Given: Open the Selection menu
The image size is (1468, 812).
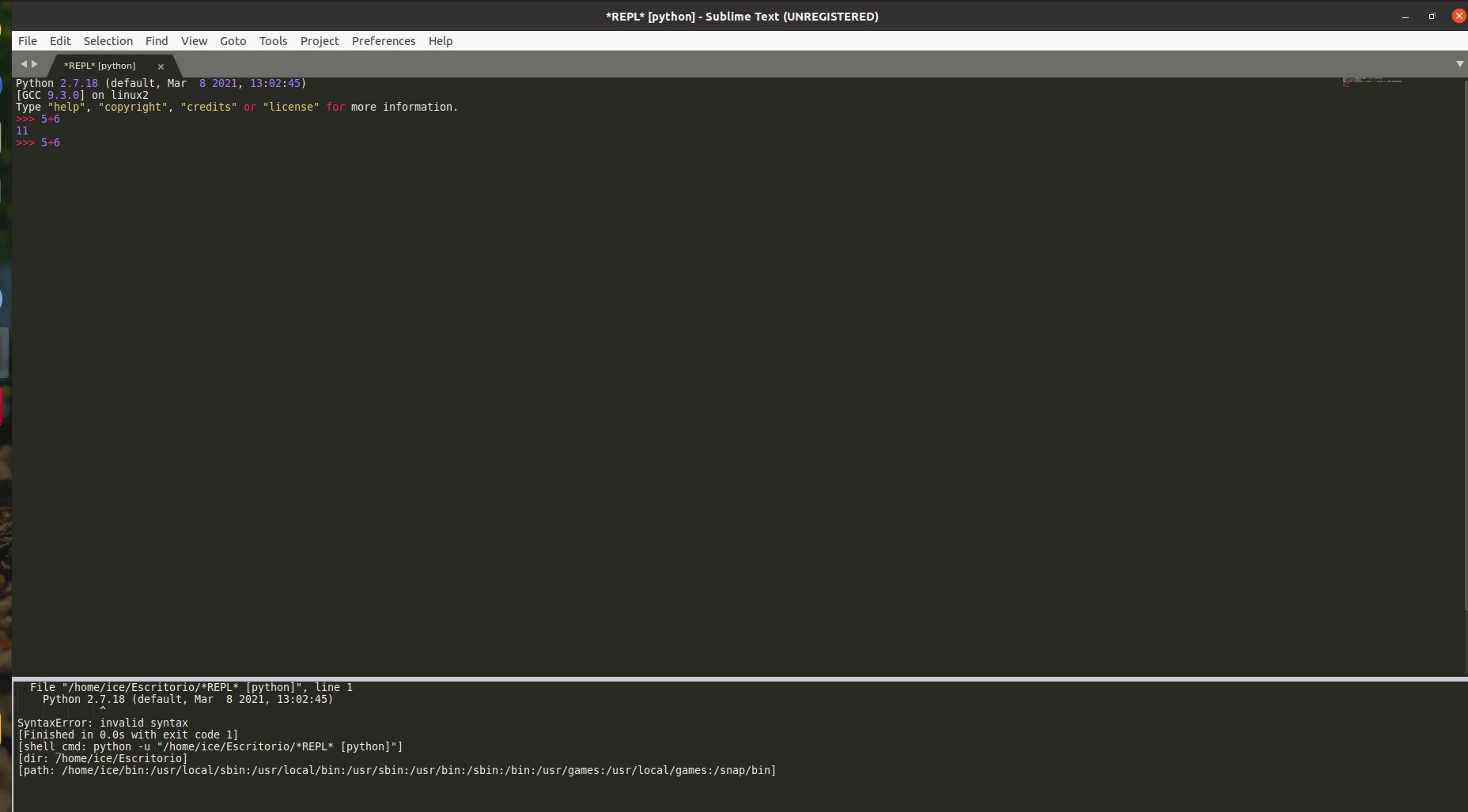Looking at the screenshot, I should click(x=108, y=41).
